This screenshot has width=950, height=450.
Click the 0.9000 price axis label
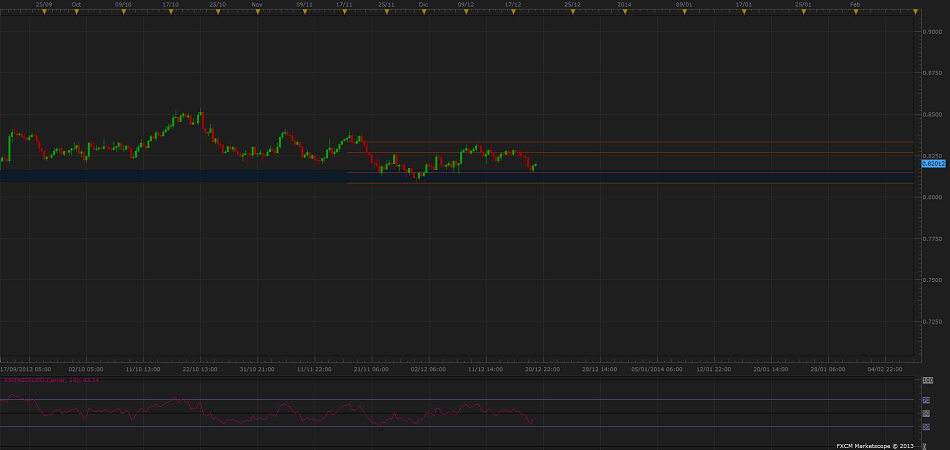pyautogui.click(x=933, y=31)
